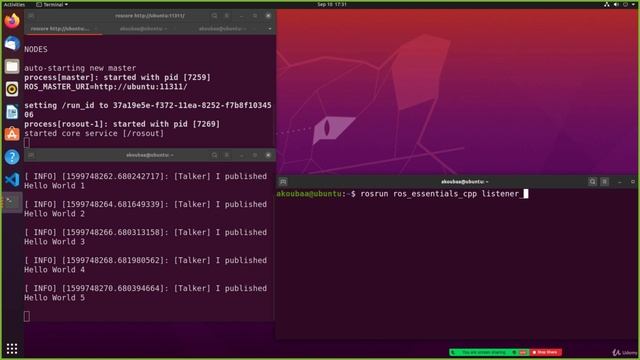Click the NODES heading in roscore terminal
This screenshot has width=640, height=360.
click(36, 49)
